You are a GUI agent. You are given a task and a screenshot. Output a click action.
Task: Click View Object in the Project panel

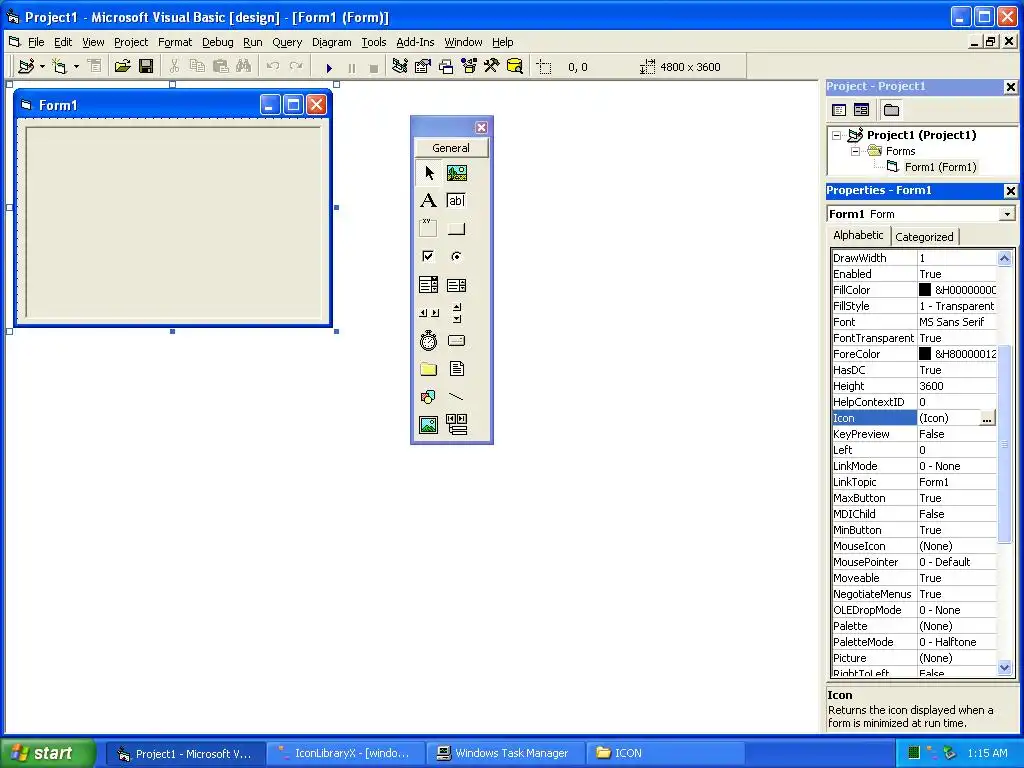[x=861, y=110]
